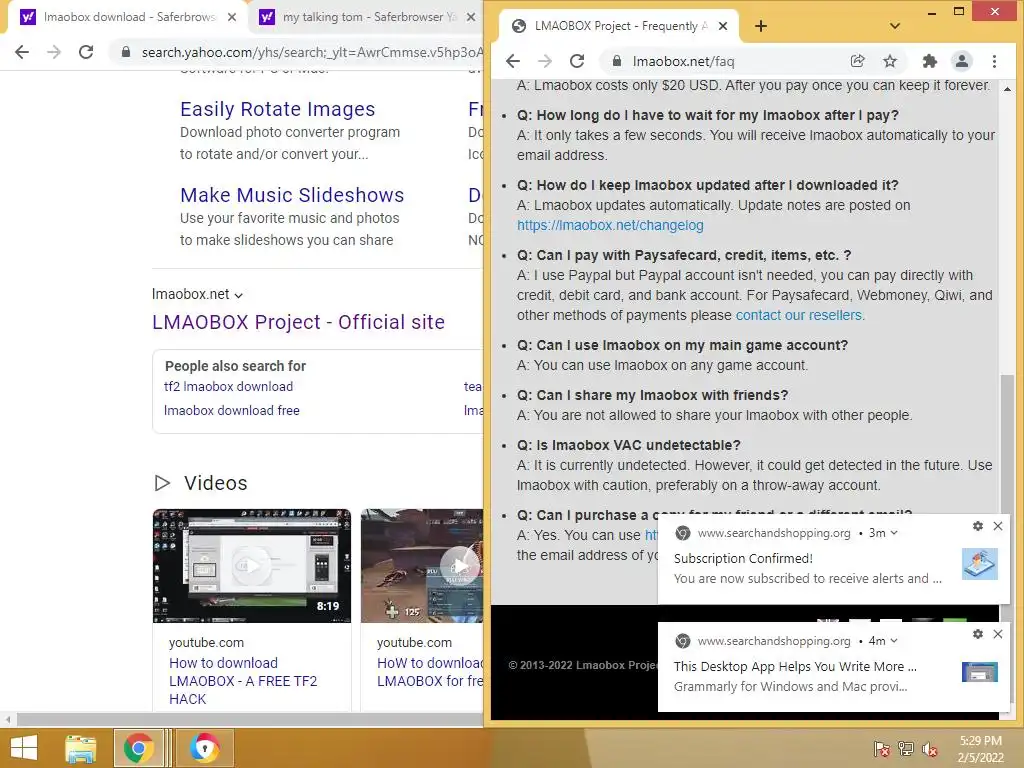Click the Videos section heading
The height and width of the screenshot is (768, 1024).
(x=216, y=483)
